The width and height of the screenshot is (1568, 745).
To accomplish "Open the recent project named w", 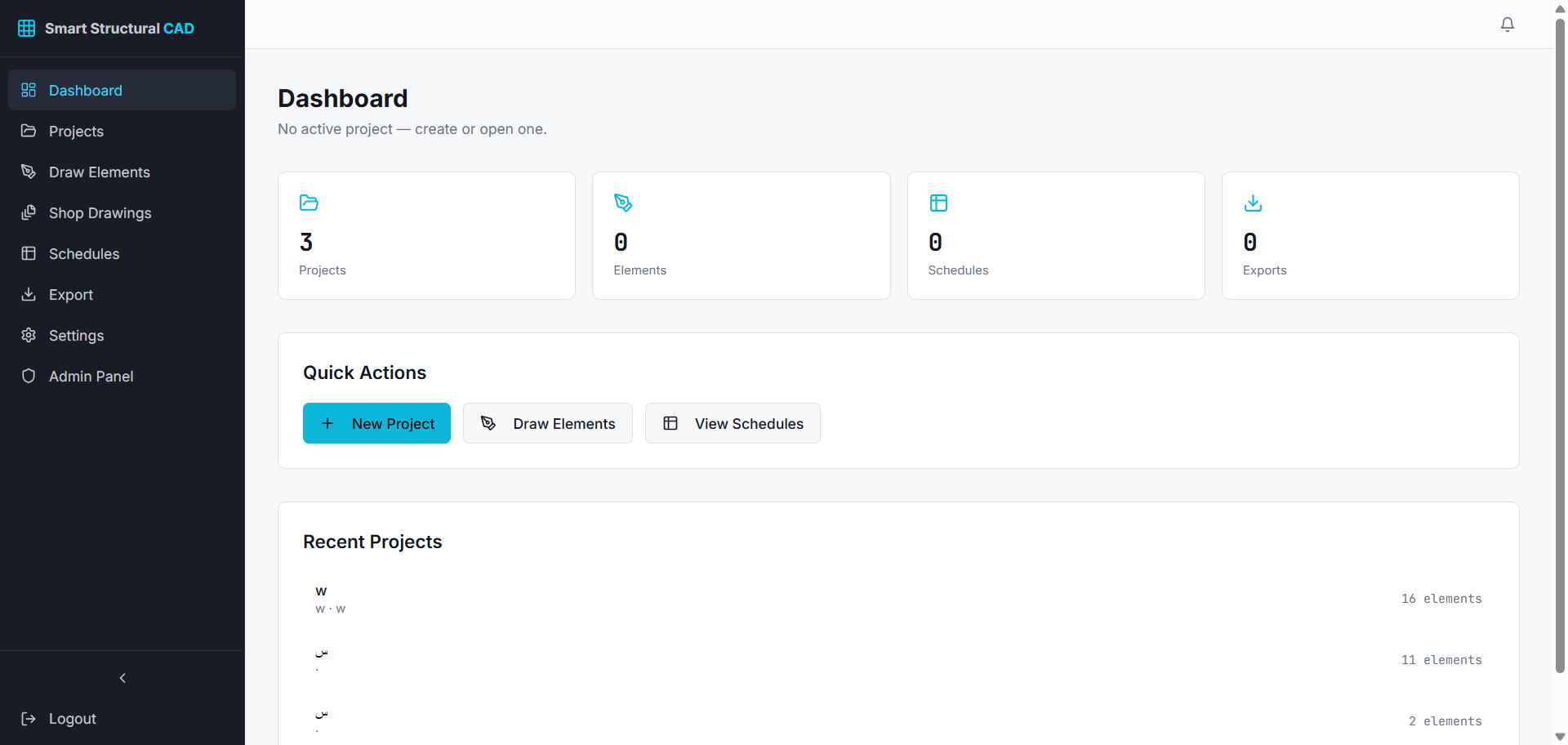I will coord(898,599).
